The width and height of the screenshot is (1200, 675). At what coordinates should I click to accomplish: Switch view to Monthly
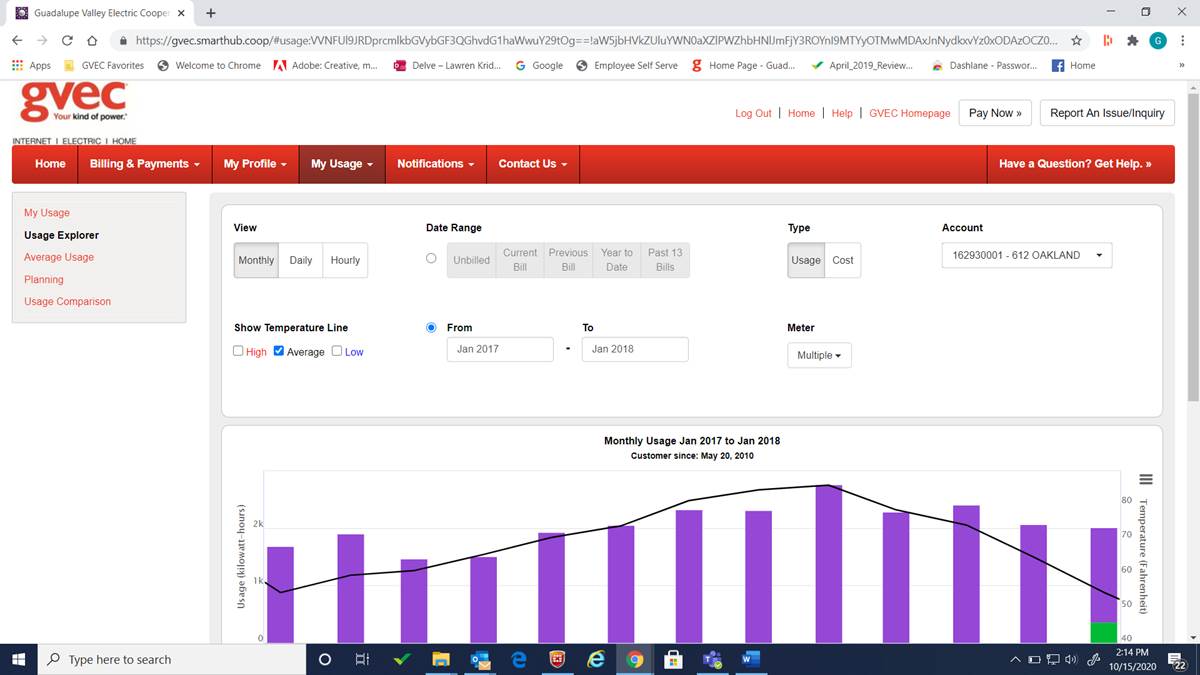(256, 260)
